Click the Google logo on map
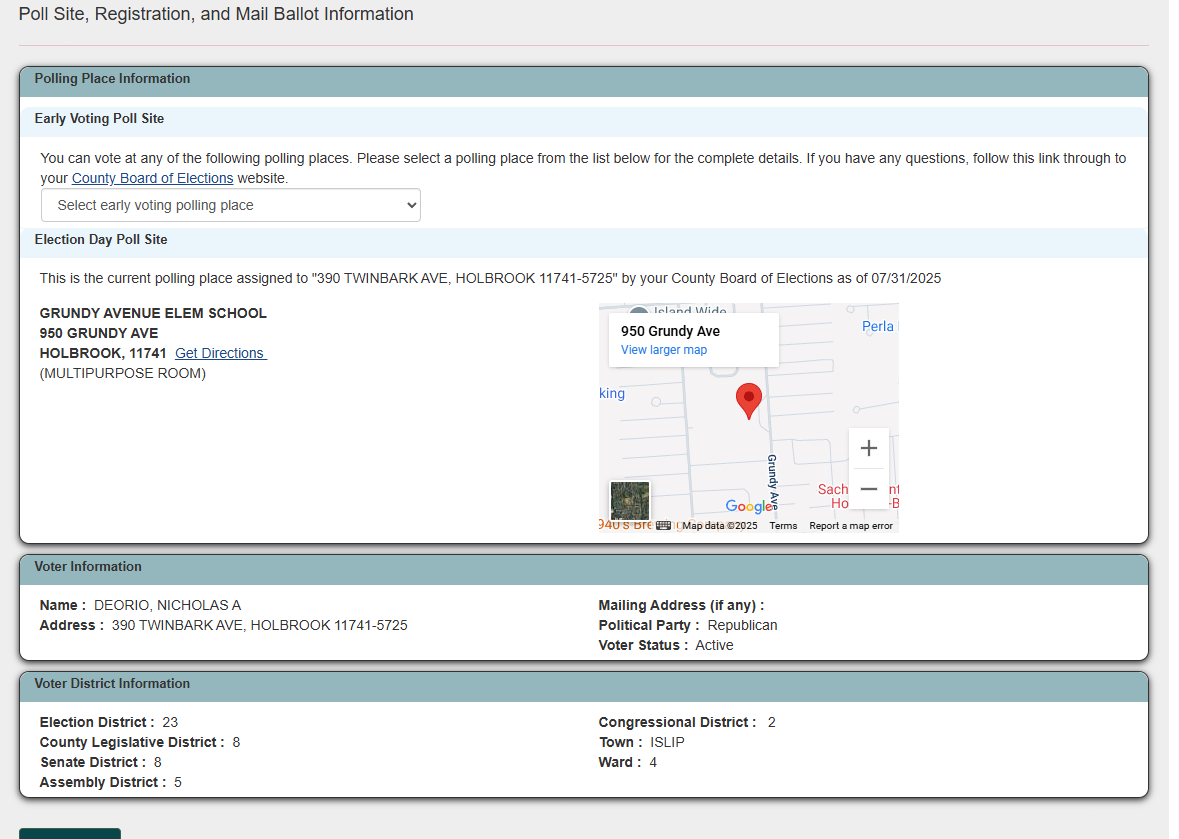This screenshot has height=839, width=1179. (749, 506)
